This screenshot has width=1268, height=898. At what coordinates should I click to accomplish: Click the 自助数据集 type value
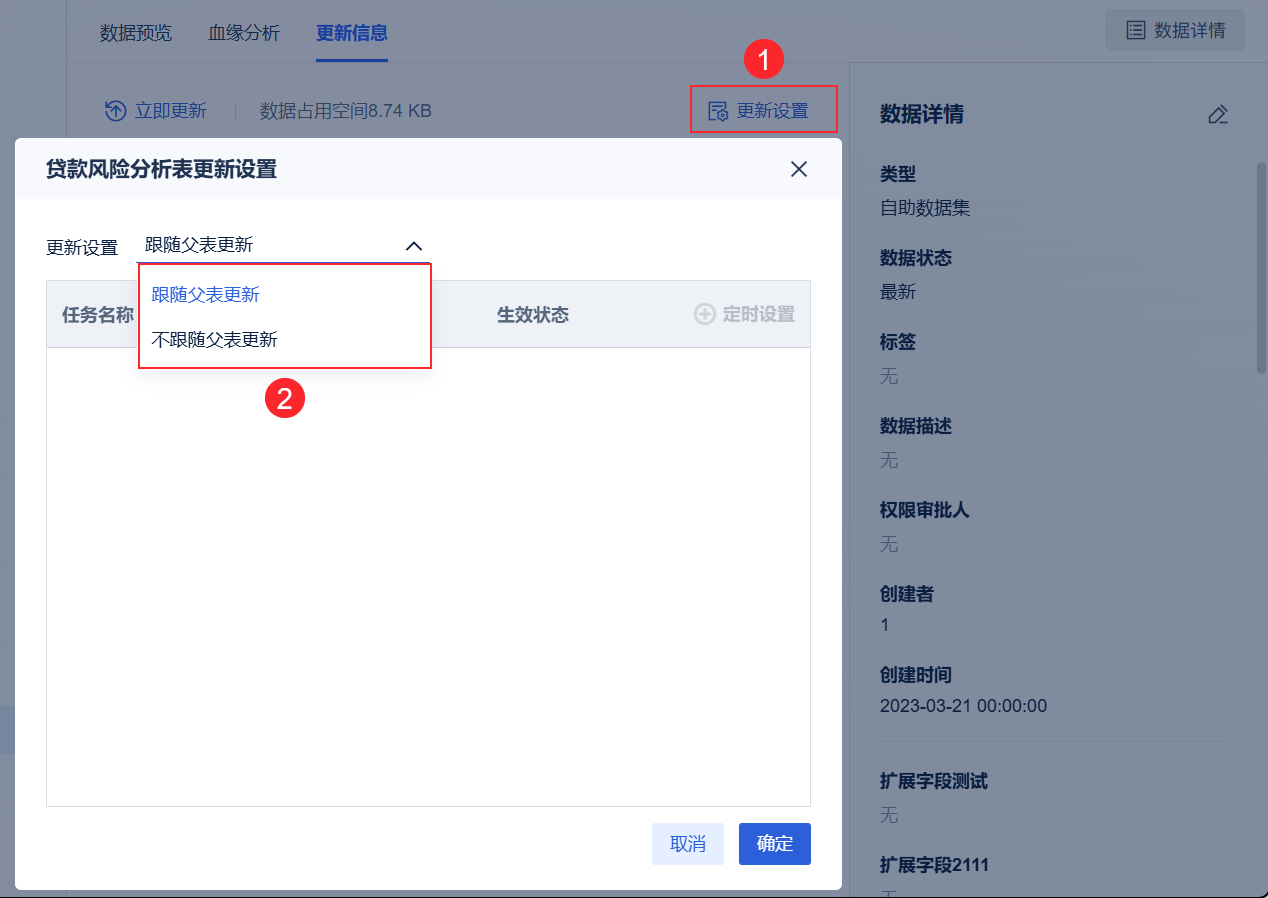pyautogui.click(x=925, y=208)
